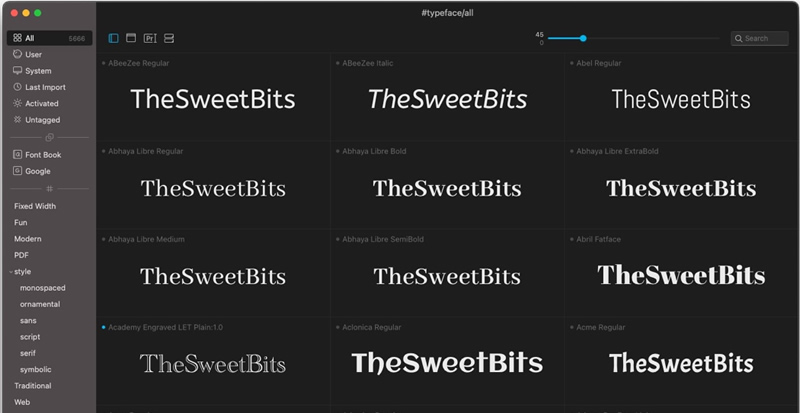The image size is (800, 413).
Task: Select the Traditional tag
Action: pos(33,386)
